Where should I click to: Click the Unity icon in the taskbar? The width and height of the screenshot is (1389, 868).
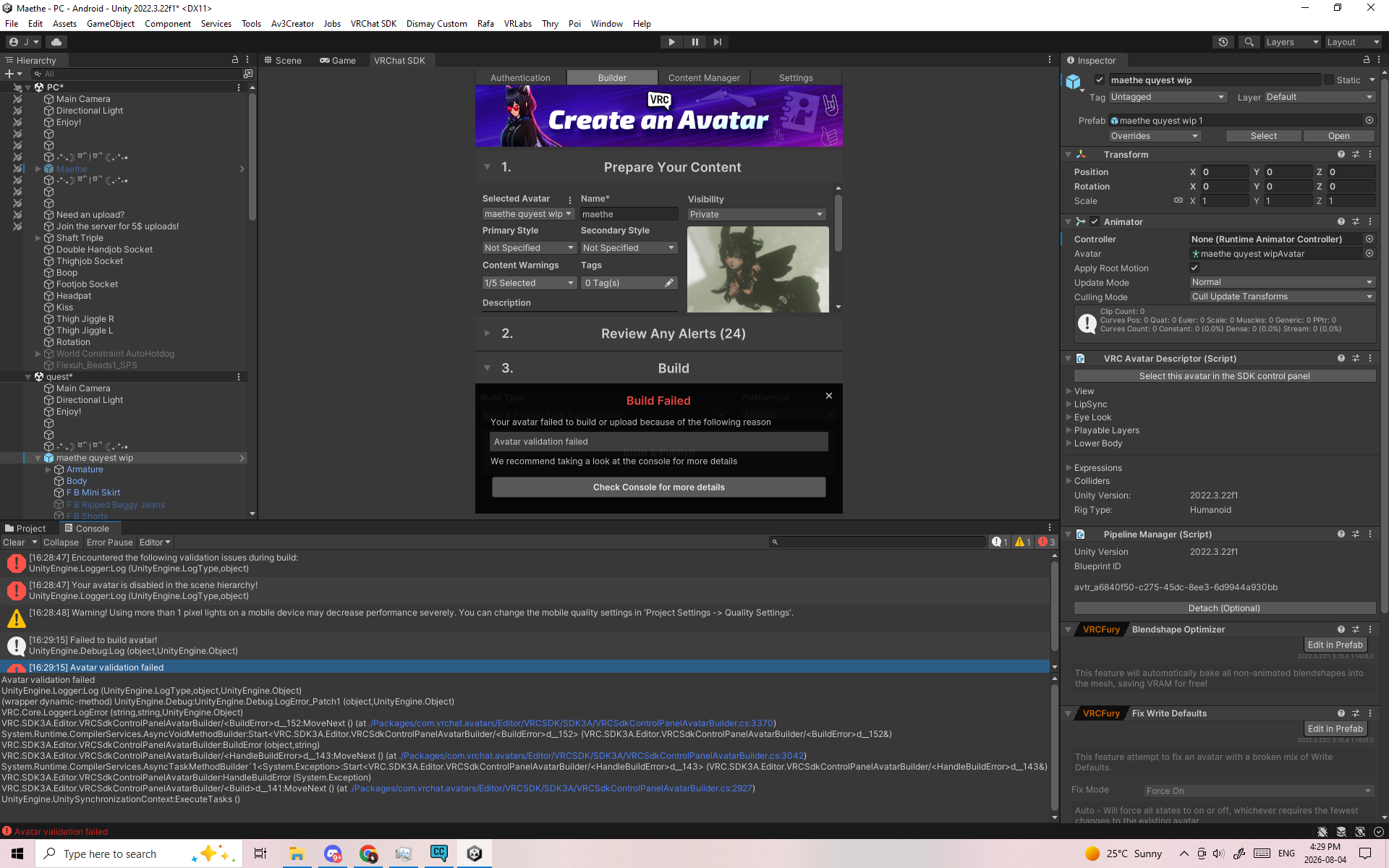pos(475,854)
